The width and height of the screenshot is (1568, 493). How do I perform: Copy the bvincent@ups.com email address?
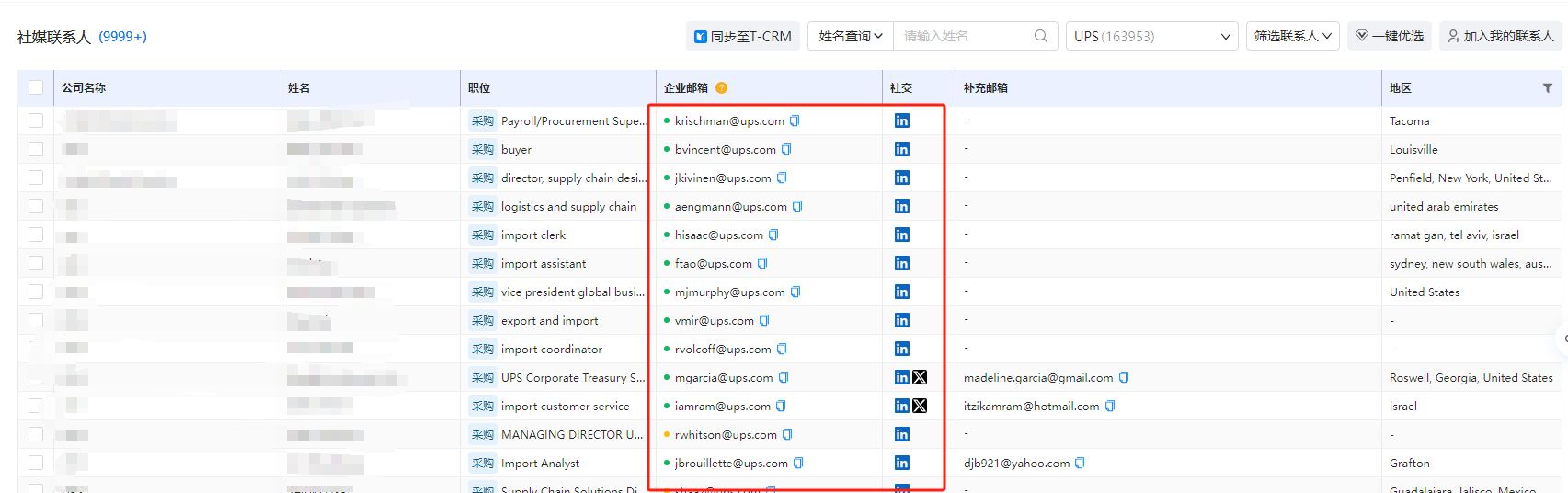coord(786,149)
